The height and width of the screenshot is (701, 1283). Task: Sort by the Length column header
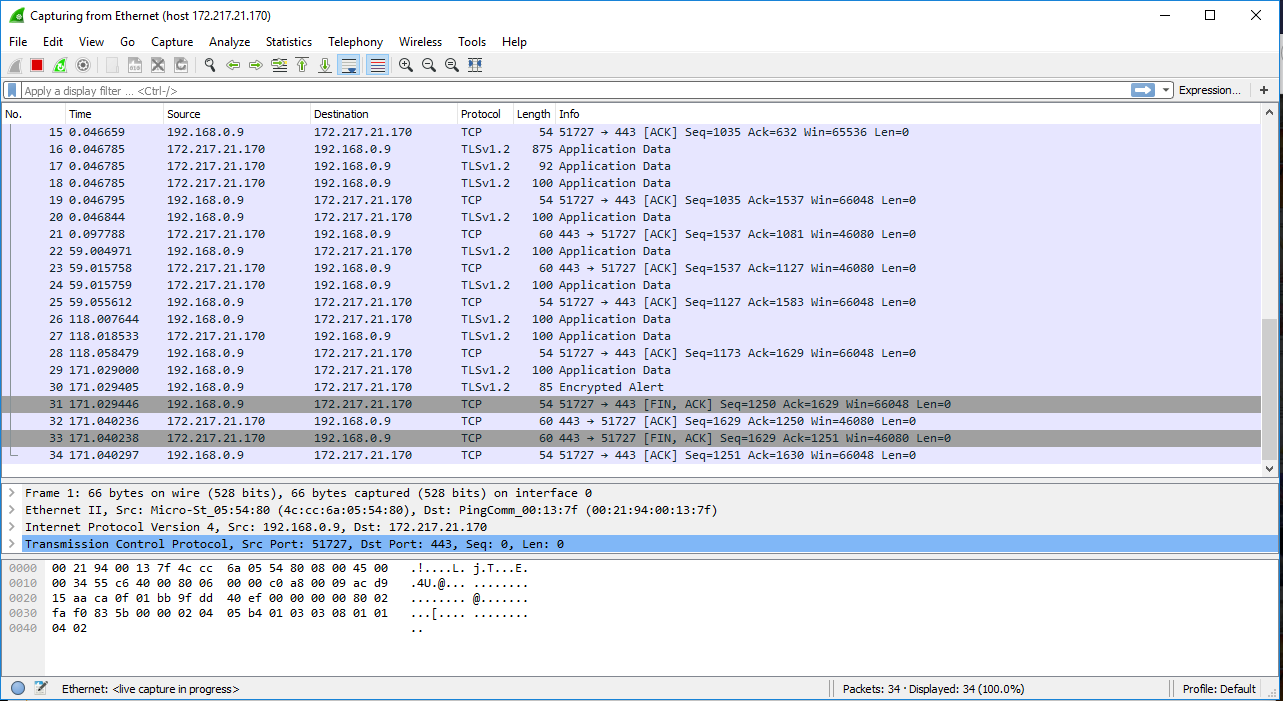(x=534, y=114)
